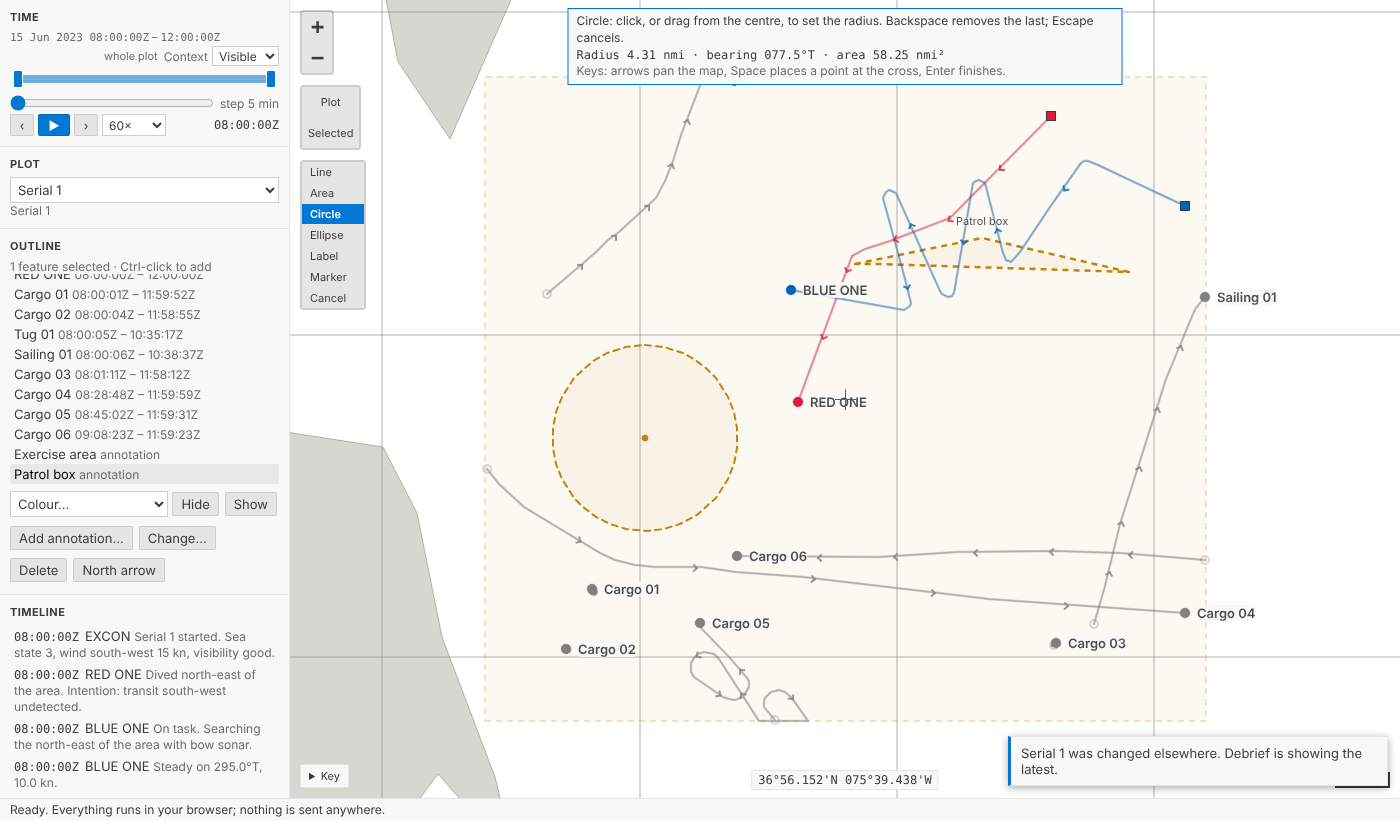Select the Cargo 03 vessel dot
This screenshot has height=820, width=1400.
[1055, 643]
